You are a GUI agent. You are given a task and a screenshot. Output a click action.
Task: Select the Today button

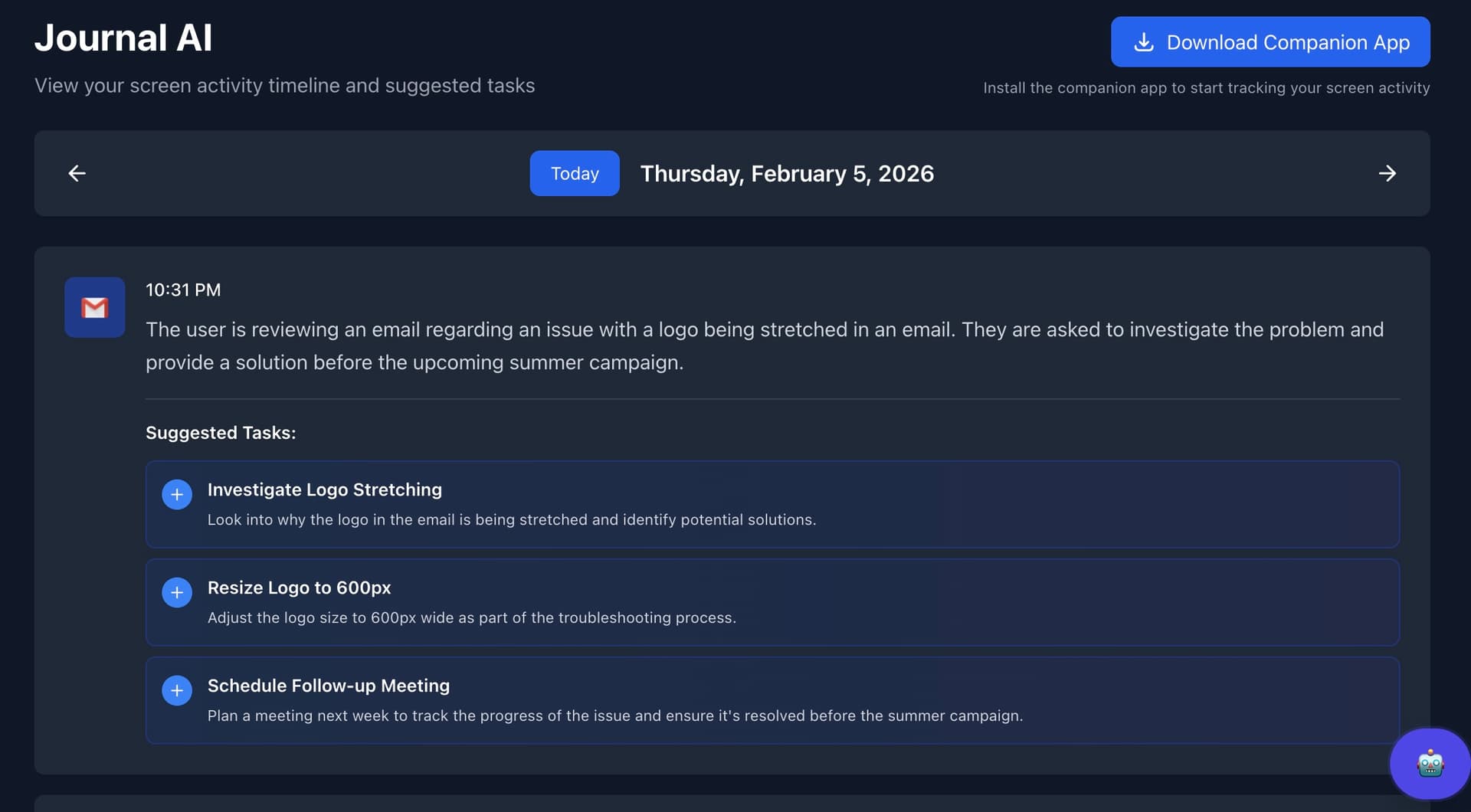pos(574,173)
